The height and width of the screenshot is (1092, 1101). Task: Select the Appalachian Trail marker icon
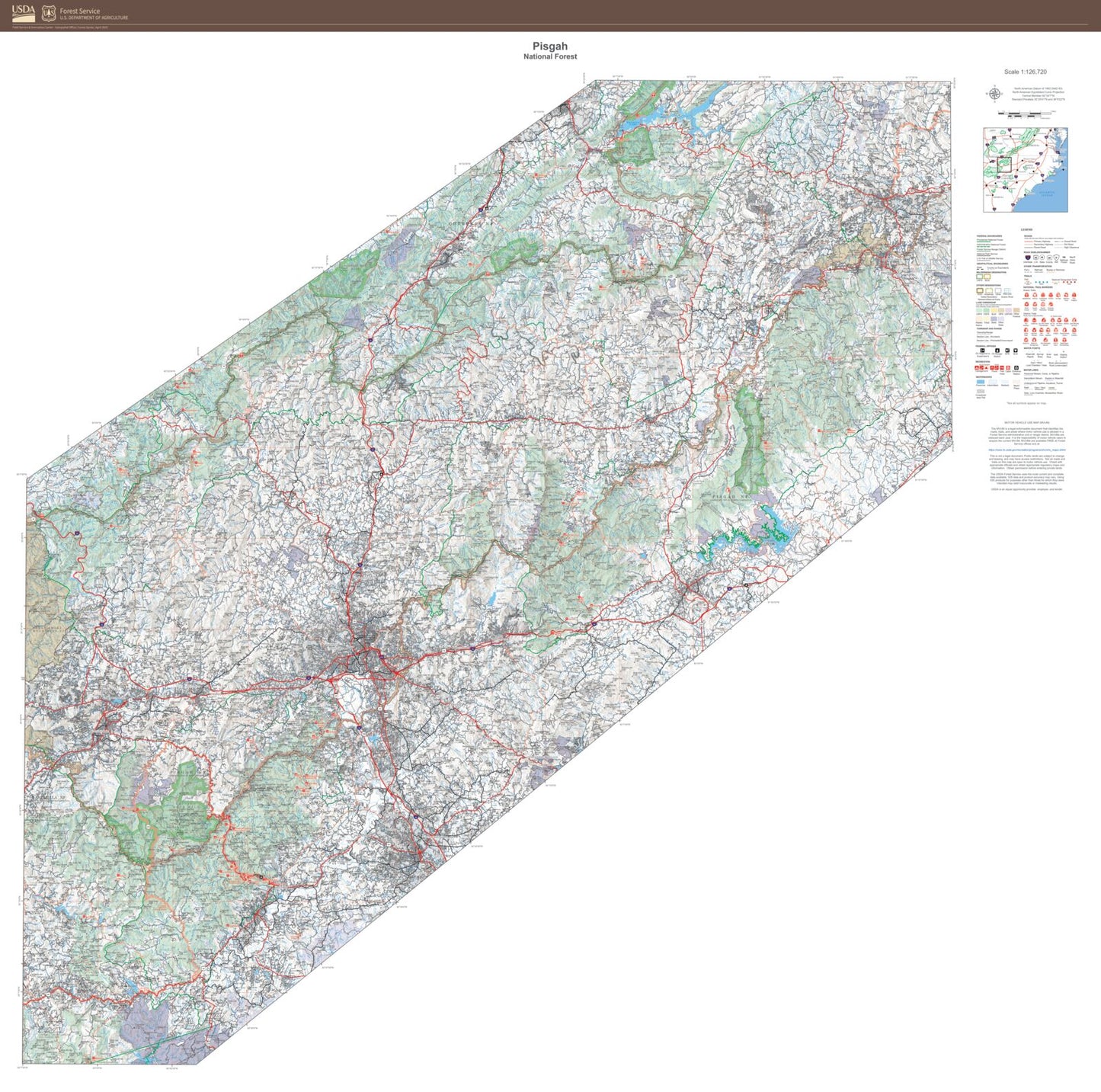pyautogui.click(x=1026, y=295)
